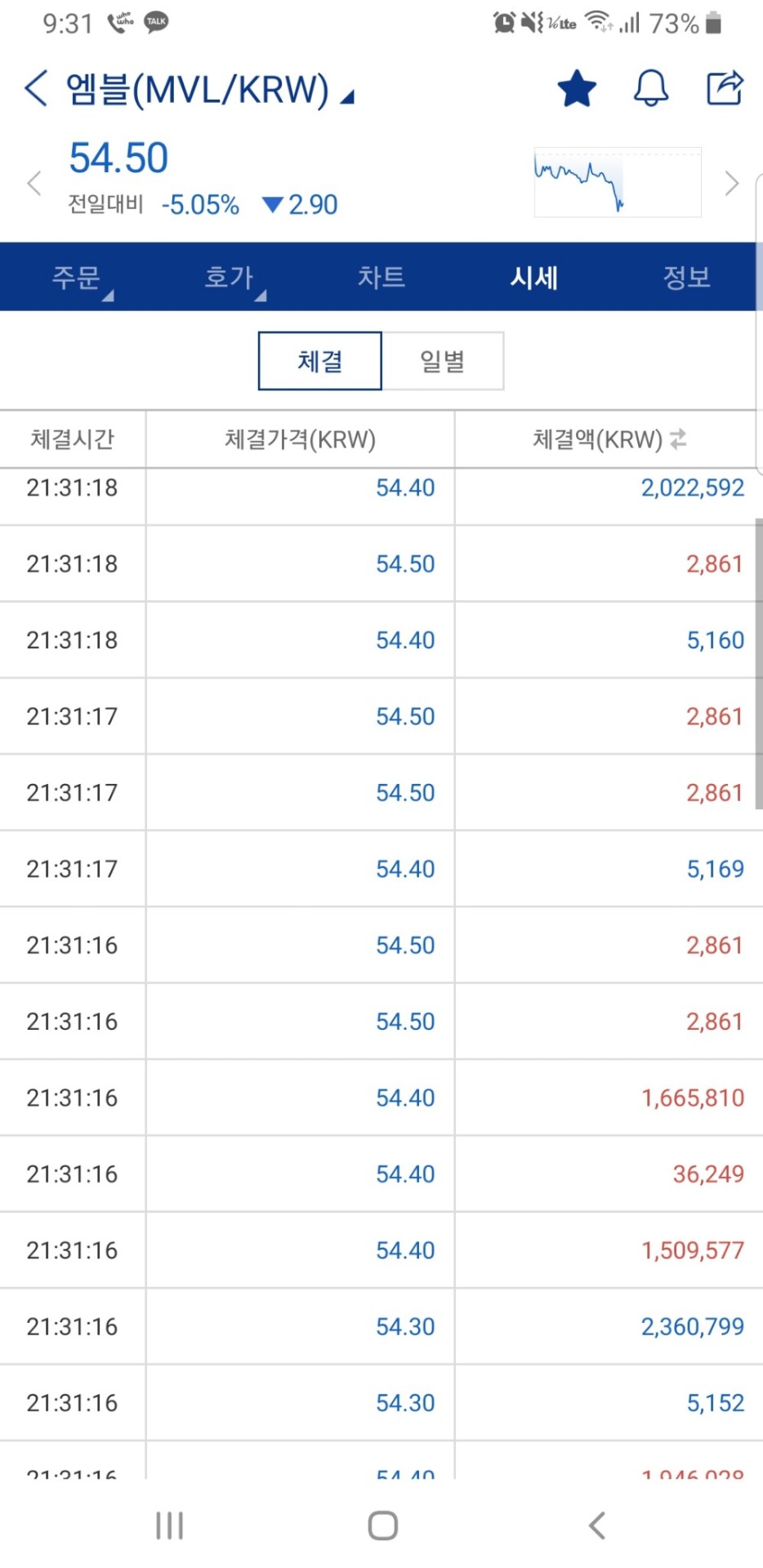Viewport: 763px width, 1568px height.
Task: Open the 호가 tab dropdown
Action: point(234,278)
